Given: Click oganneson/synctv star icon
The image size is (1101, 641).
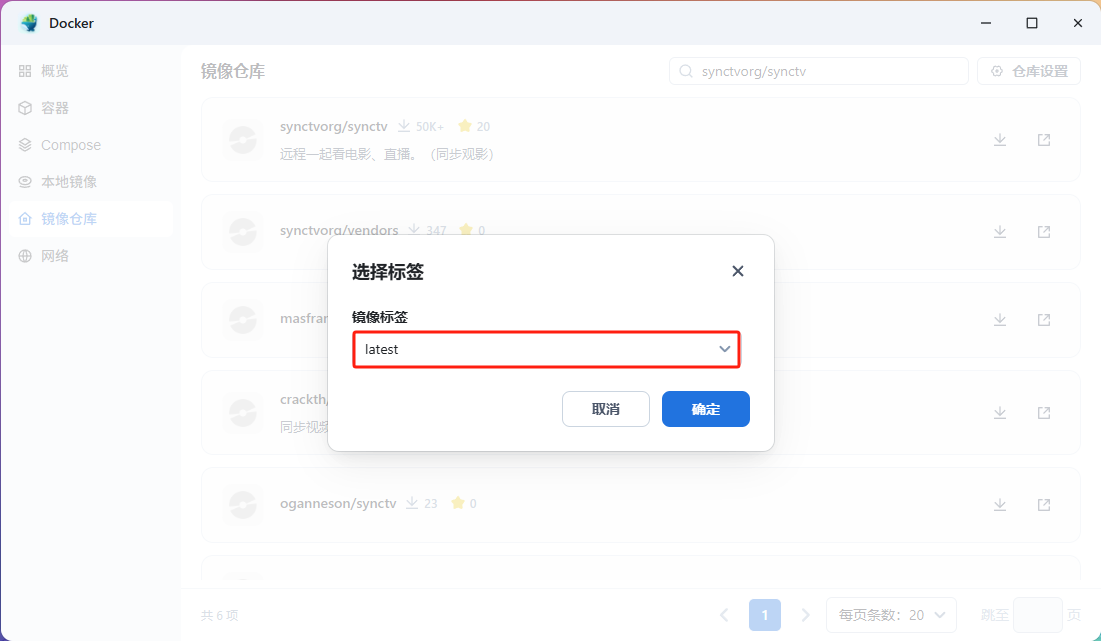Looking at the screenshot, I should click(458, 503).
